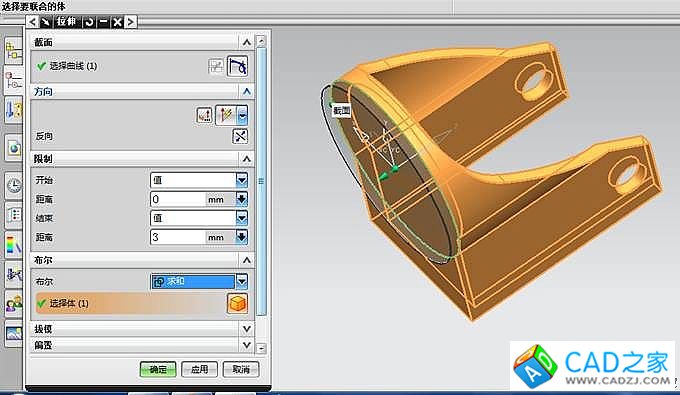Click the end distance field showing 3
Viewport: 680px width, 395px height.
(178, 237)
